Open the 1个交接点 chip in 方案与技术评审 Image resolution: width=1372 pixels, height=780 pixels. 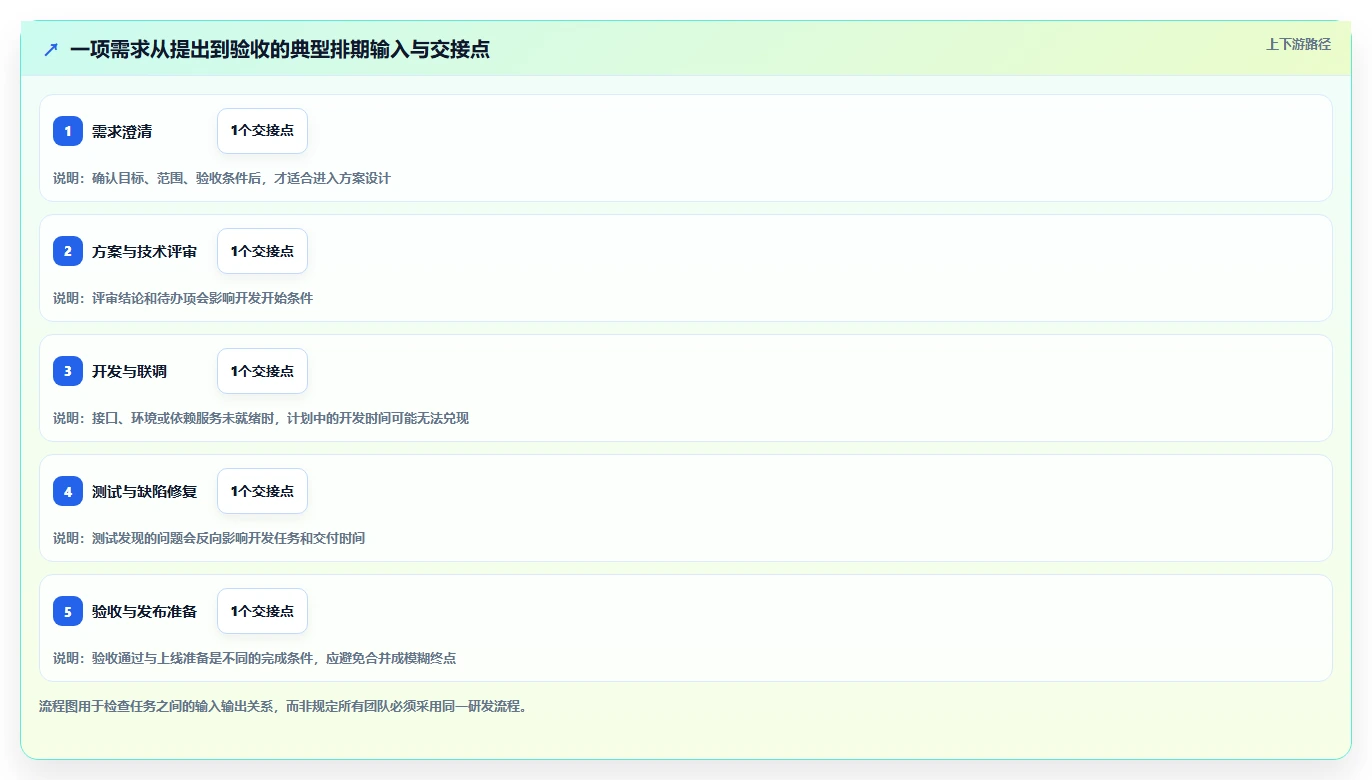coord(262,251)
